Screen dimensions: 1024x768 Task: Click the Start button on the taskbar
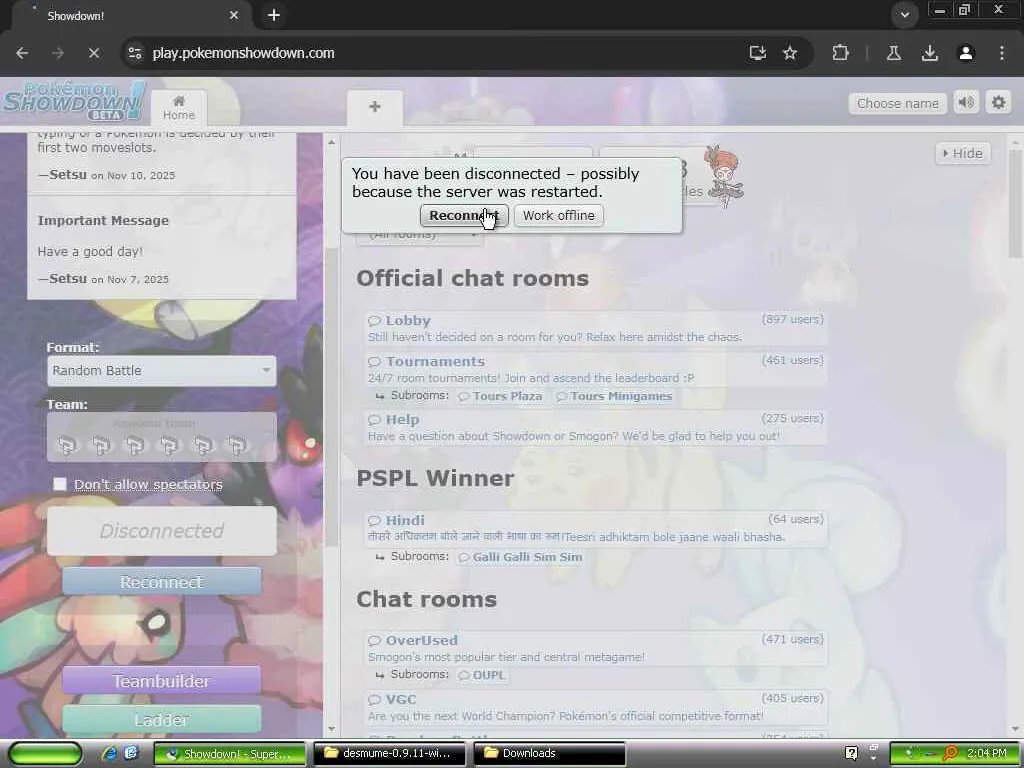click(45, 753)
